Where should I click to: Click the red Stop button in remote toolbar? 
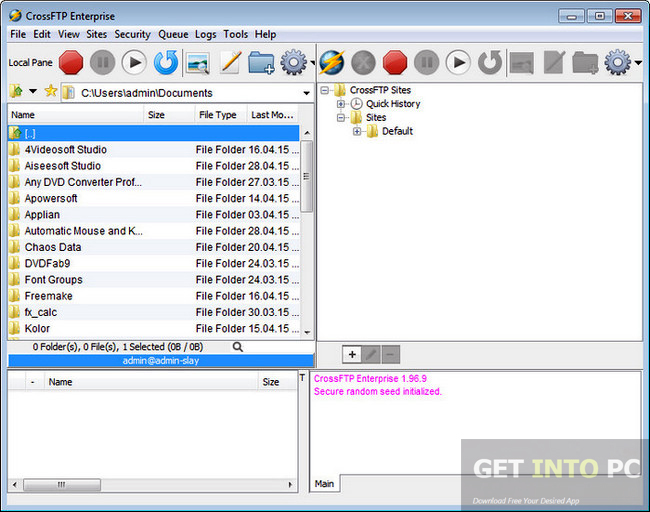click(395, 63)
